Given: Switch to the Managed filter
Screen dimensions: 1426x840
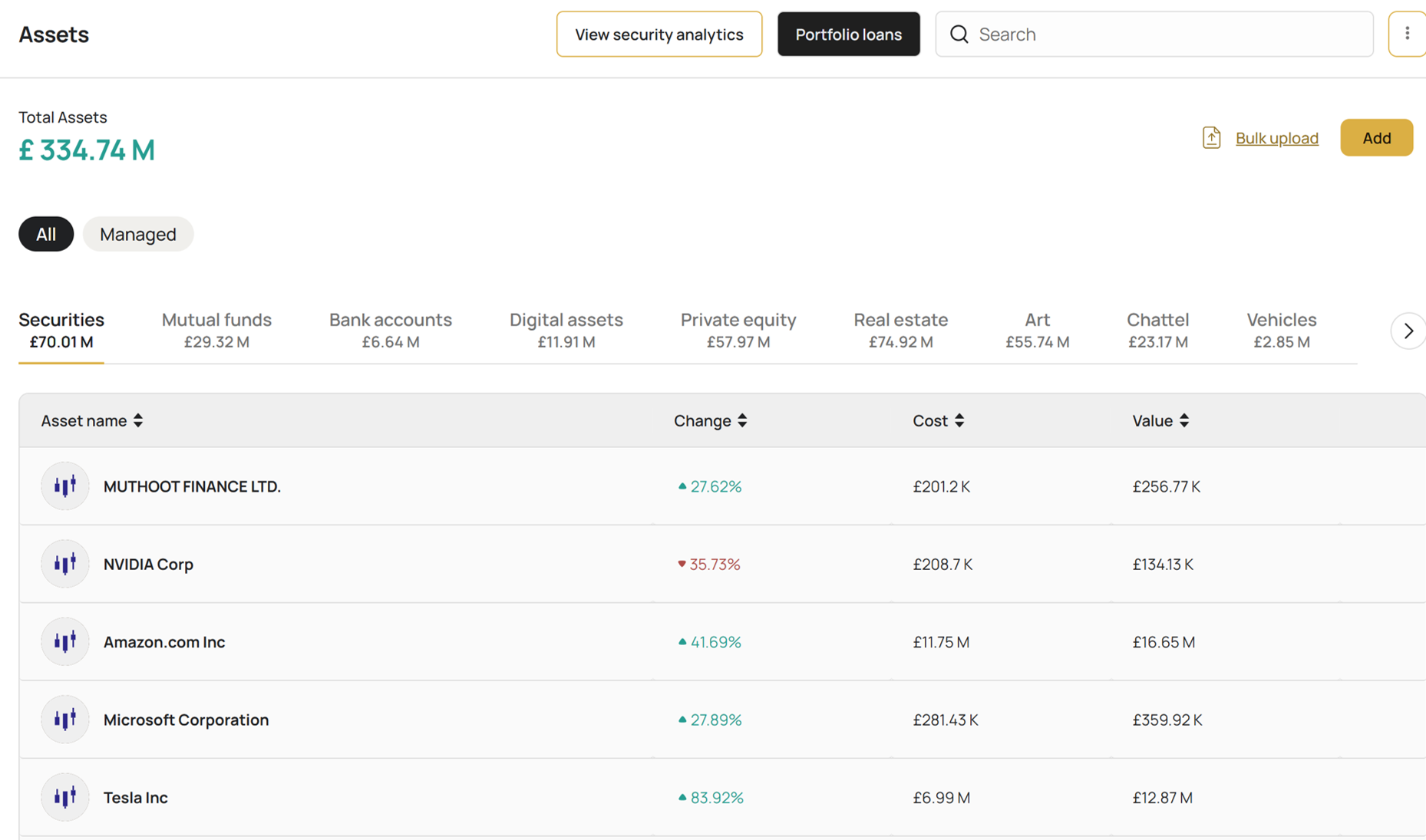Looking at the screenshot, I should pos(138,234).
